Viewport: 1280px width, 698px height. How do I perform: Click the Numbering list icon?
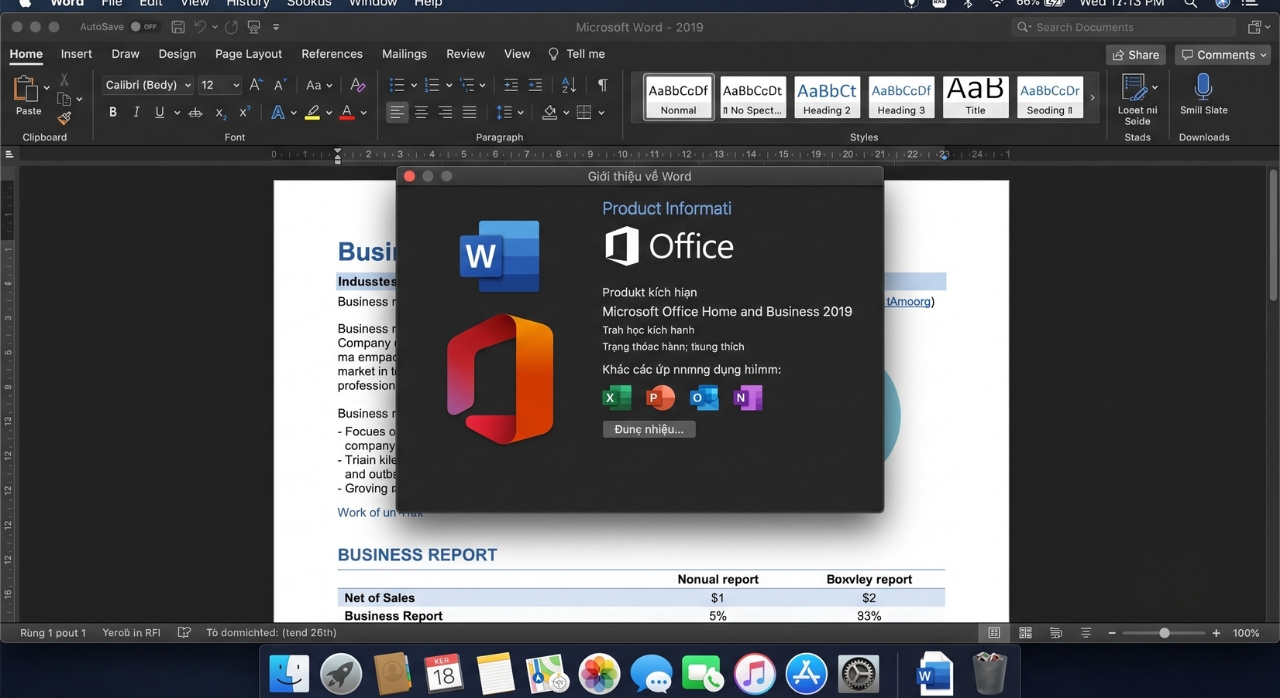pos(432,85)
